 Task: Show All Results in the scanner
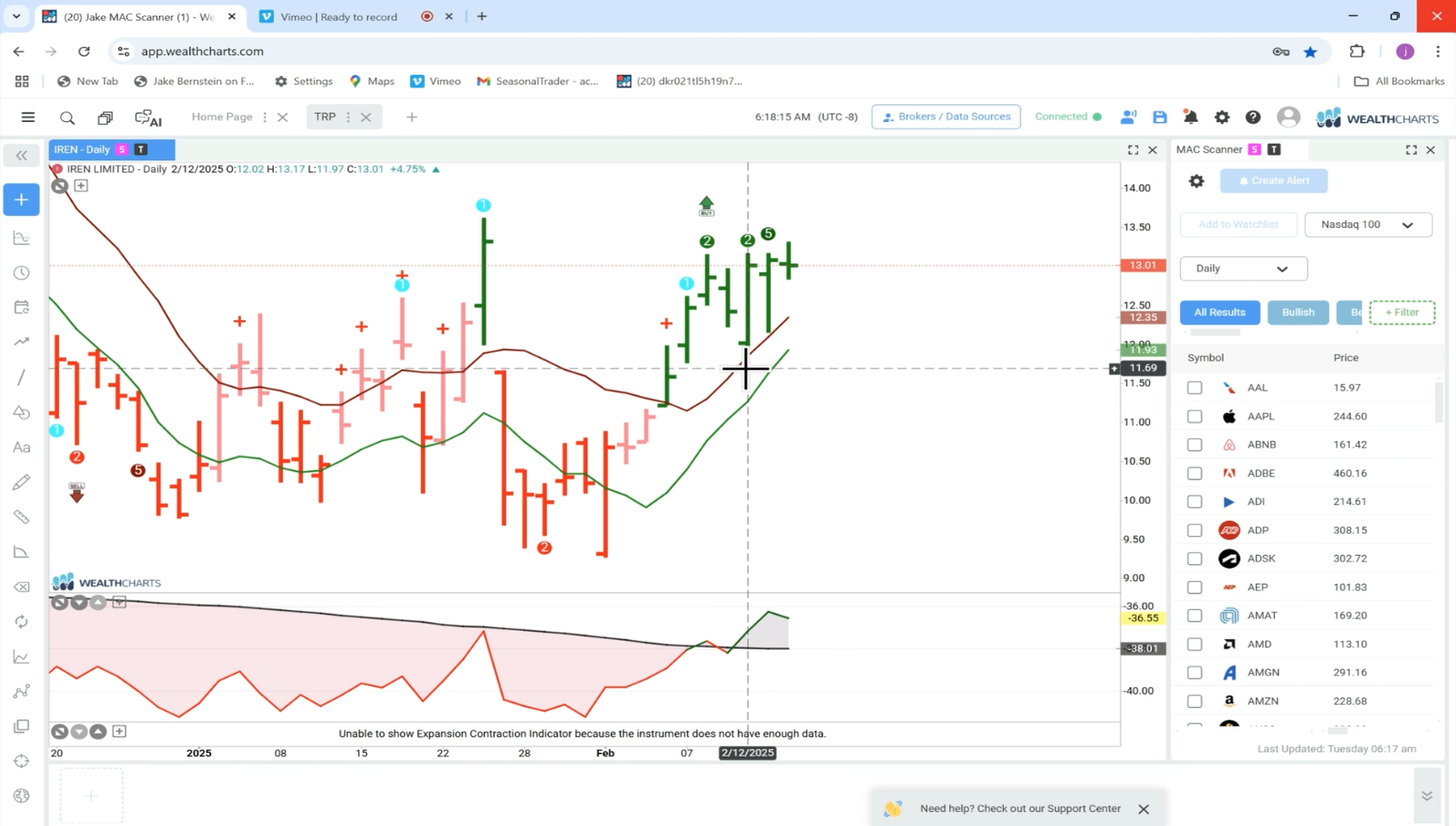[x=1220, y=313]
